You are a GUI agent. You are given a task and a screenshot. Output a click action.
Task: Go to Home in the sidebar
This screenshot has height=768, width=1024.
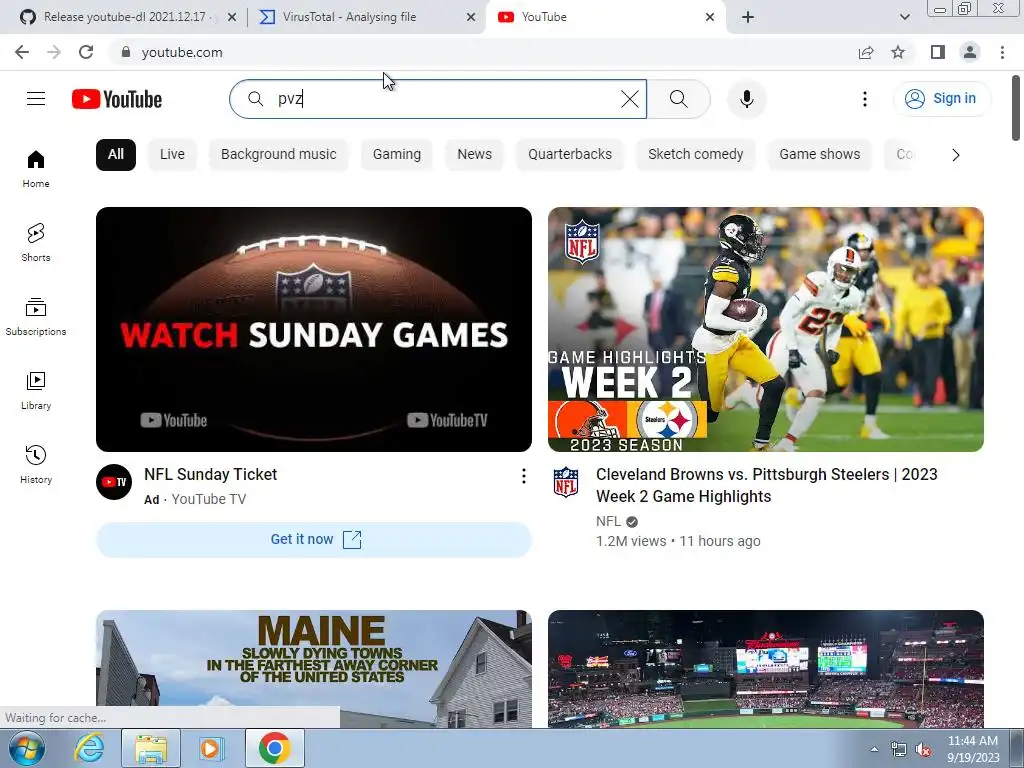tap(36, 169)
